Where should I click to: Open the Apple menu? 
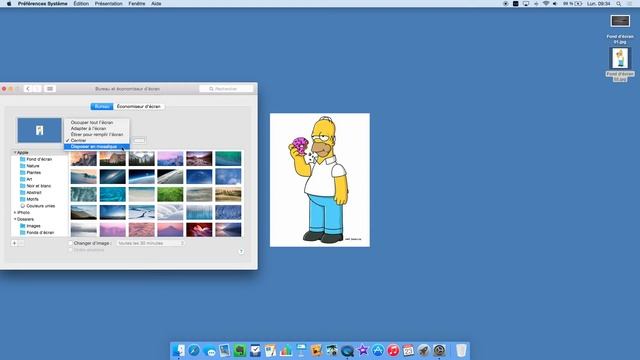point(9,3)
